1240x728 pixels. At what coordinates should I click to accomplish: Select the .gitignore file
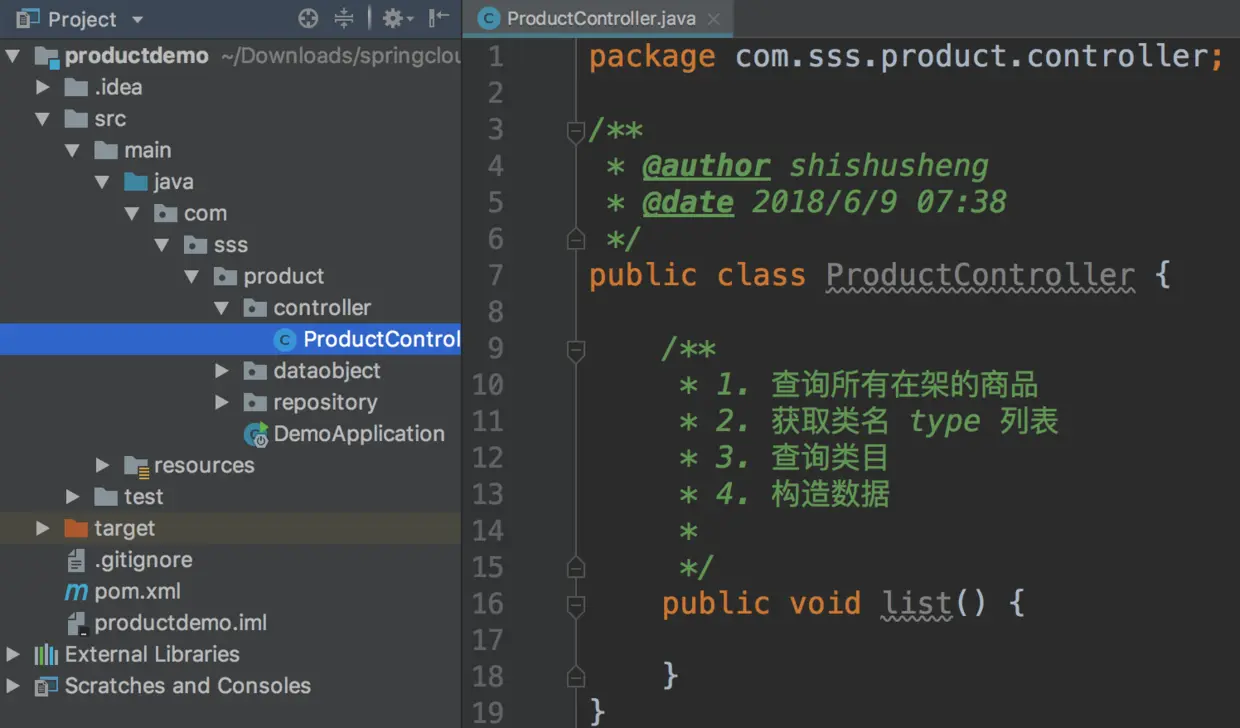tap(143, 560)
